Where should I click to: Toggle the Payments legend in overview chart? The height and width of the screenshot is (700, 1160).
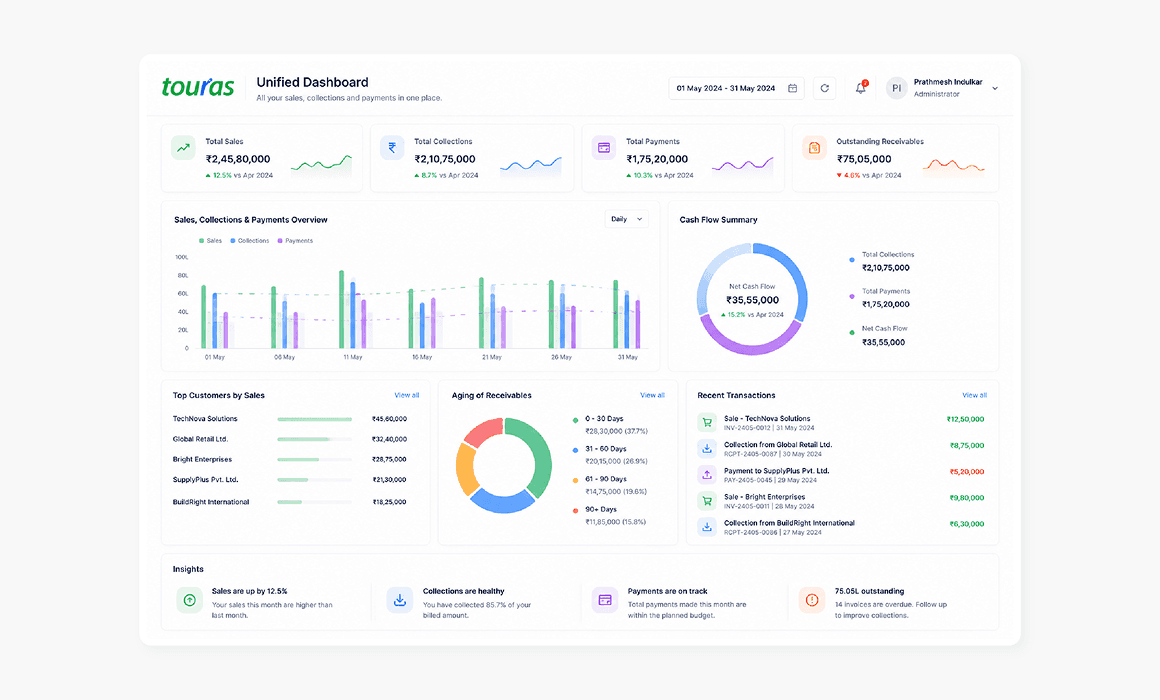pyautogui.click(x=295, y=240)
